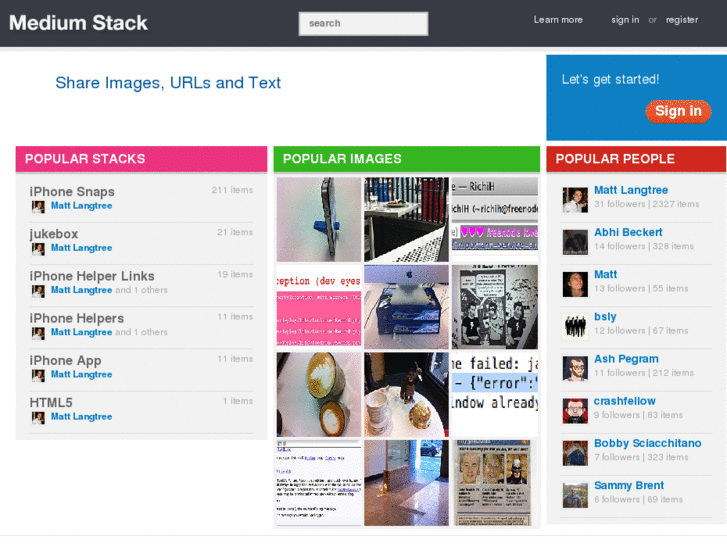Click Matt Langtree name under iPhone Snaps
The image size is (727, 545).
82,205
